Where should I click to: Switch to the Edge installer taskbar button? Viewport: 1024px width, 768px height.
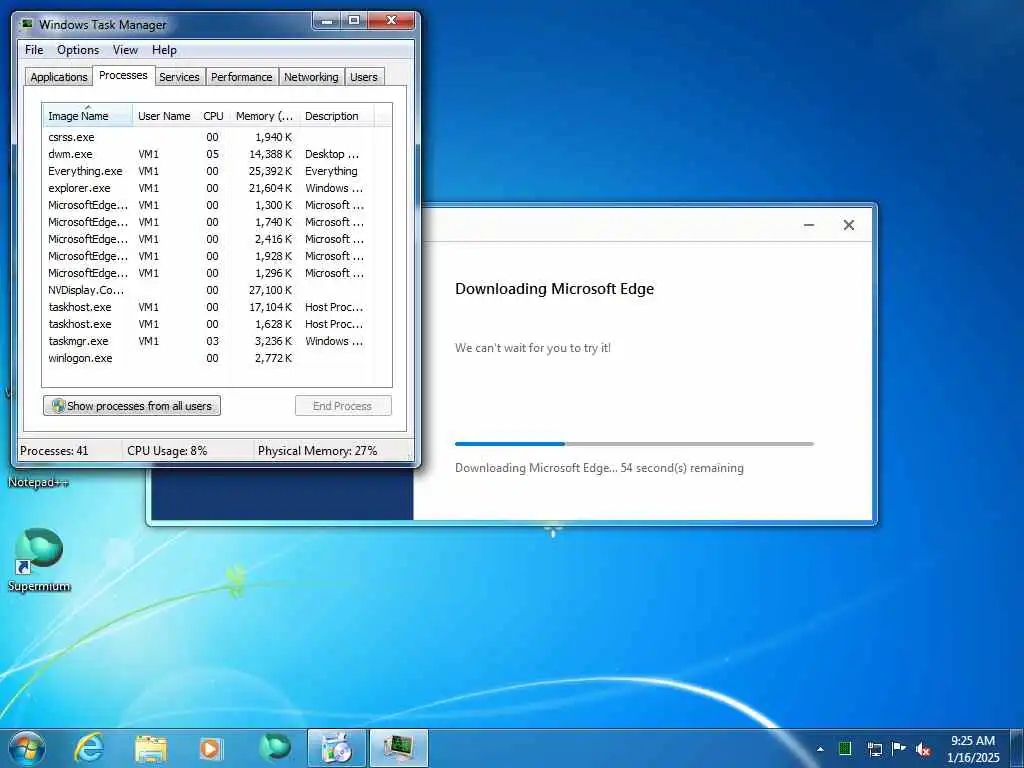point(337,748)
